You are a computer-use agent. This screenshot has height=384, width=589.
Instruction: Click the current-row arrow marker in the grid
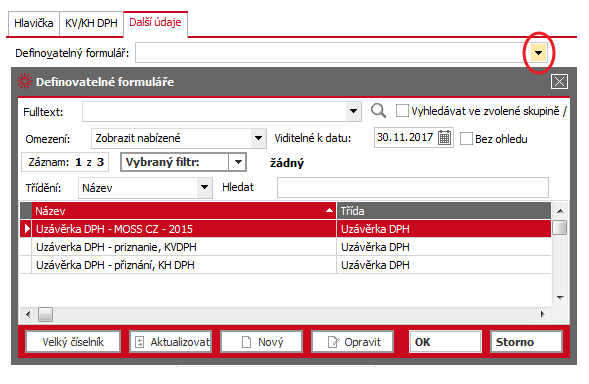[x=27, y=228]
